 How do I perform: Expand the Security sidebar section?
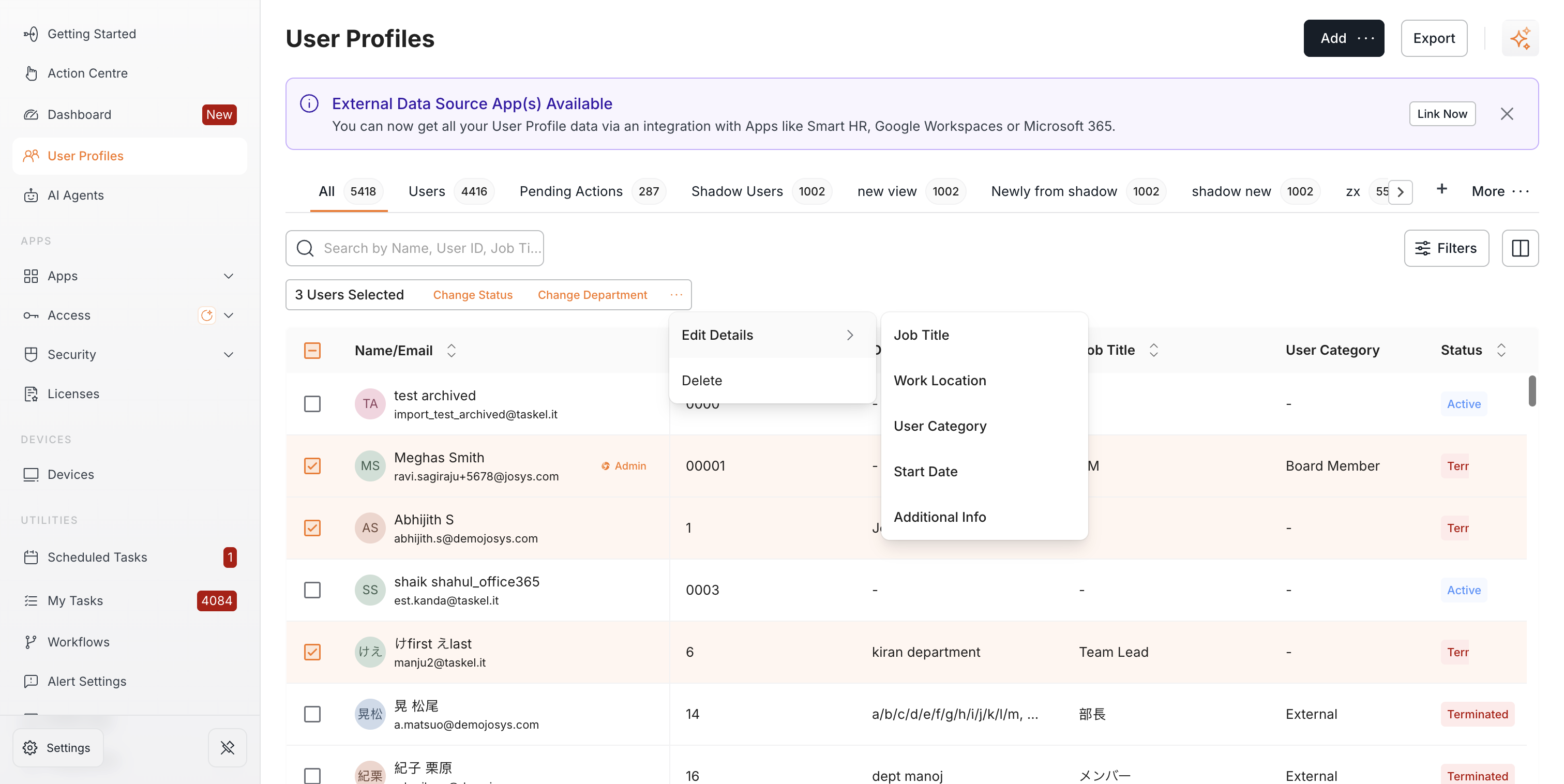pyautogui.click(x=228, y=355)
